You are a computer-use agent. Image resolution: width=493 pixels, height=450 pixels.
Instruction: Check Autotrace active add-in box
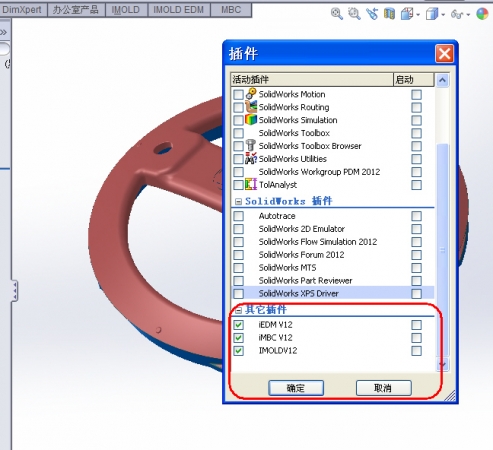click(238, 216)
